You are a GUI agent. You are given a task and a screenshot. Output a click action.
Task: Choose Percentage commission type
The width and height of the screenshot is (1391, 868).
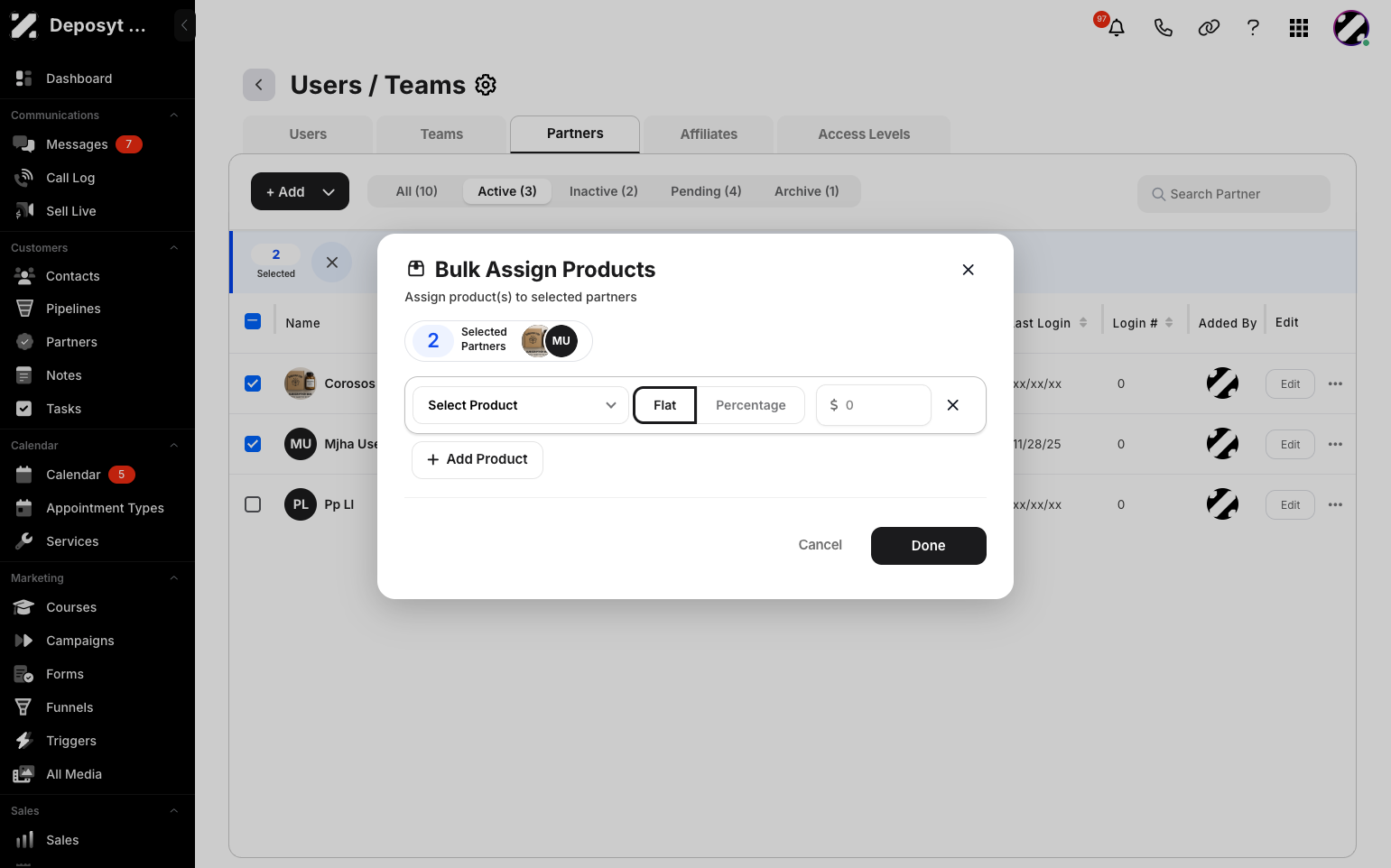[x=751, y=405]
